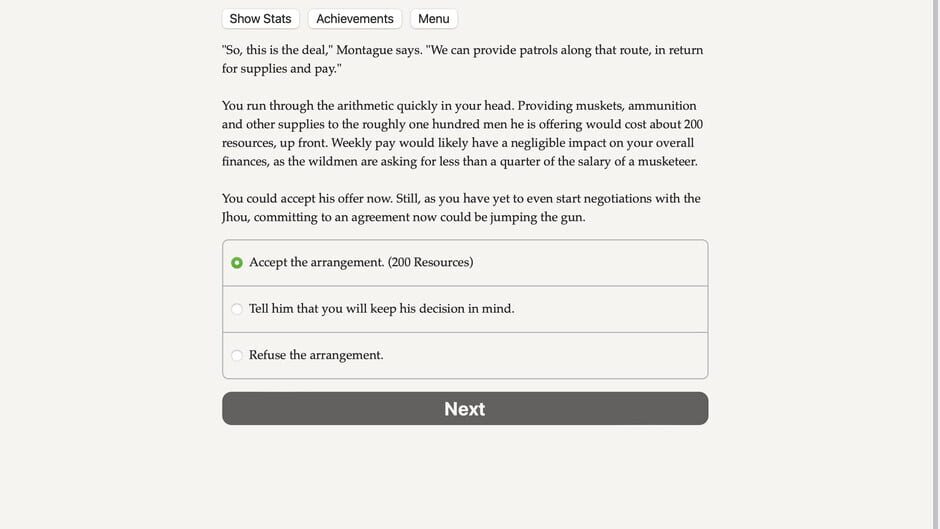Click the "(200 Resources)" cost text in first option
This screenshot has height=529, width=940.
430,262
